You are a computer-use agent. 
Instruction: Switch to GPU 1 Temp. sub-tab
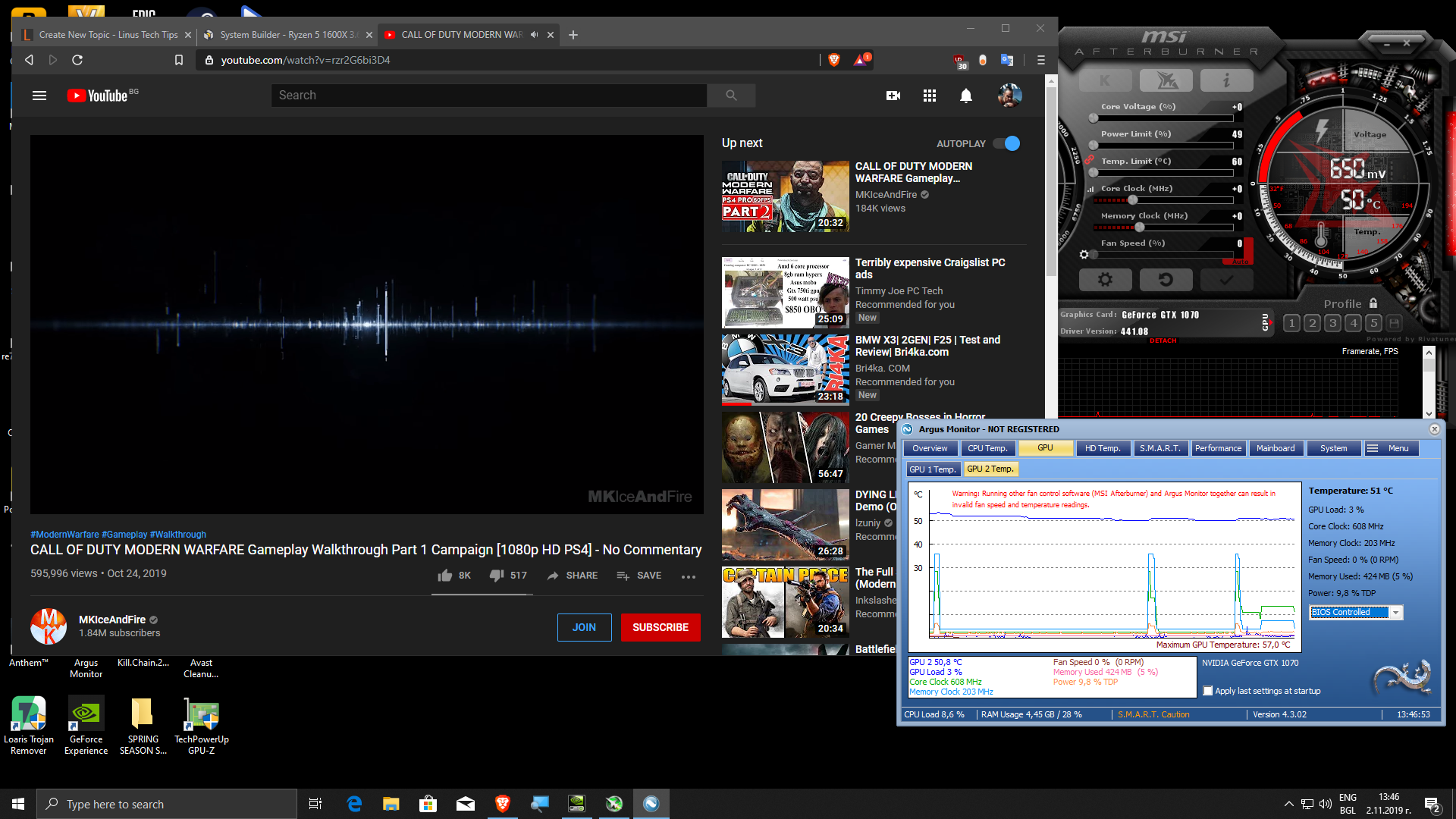pos(933,469)
